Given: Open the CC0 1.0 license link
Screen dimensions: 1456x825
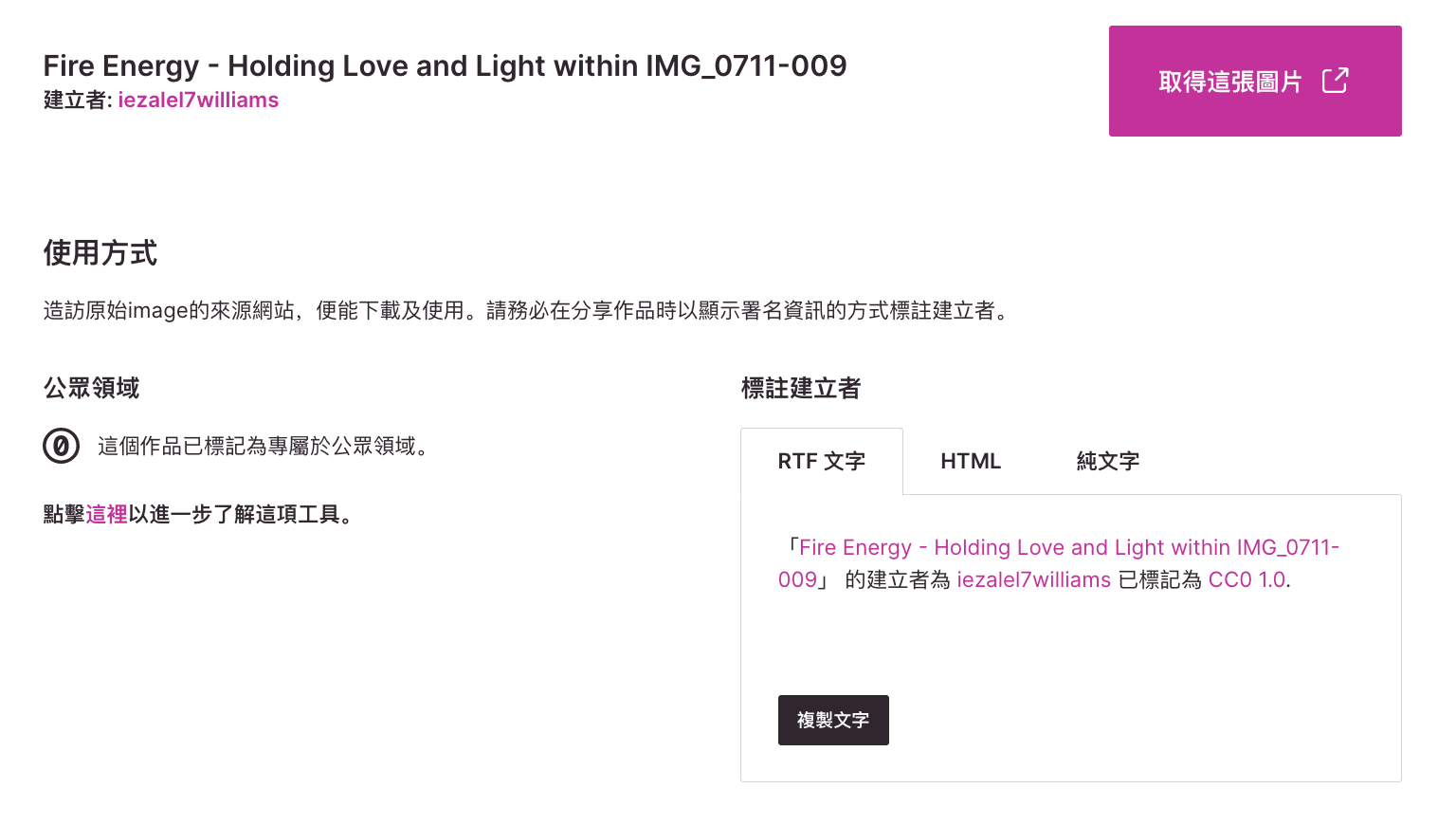Looking at the screenshot, I should (1247, 580).
